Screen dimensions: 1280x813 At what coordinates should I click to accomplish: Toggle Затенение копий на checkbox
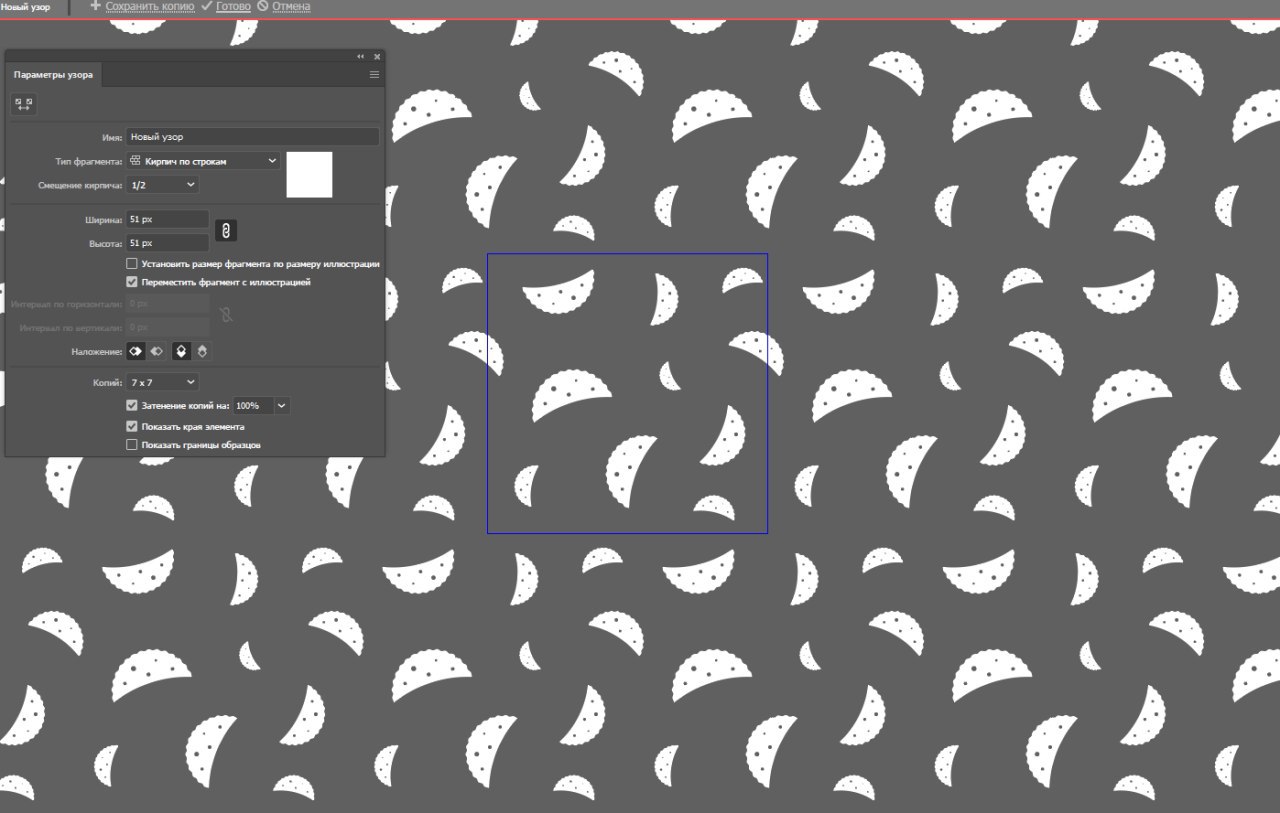[132, 406]
